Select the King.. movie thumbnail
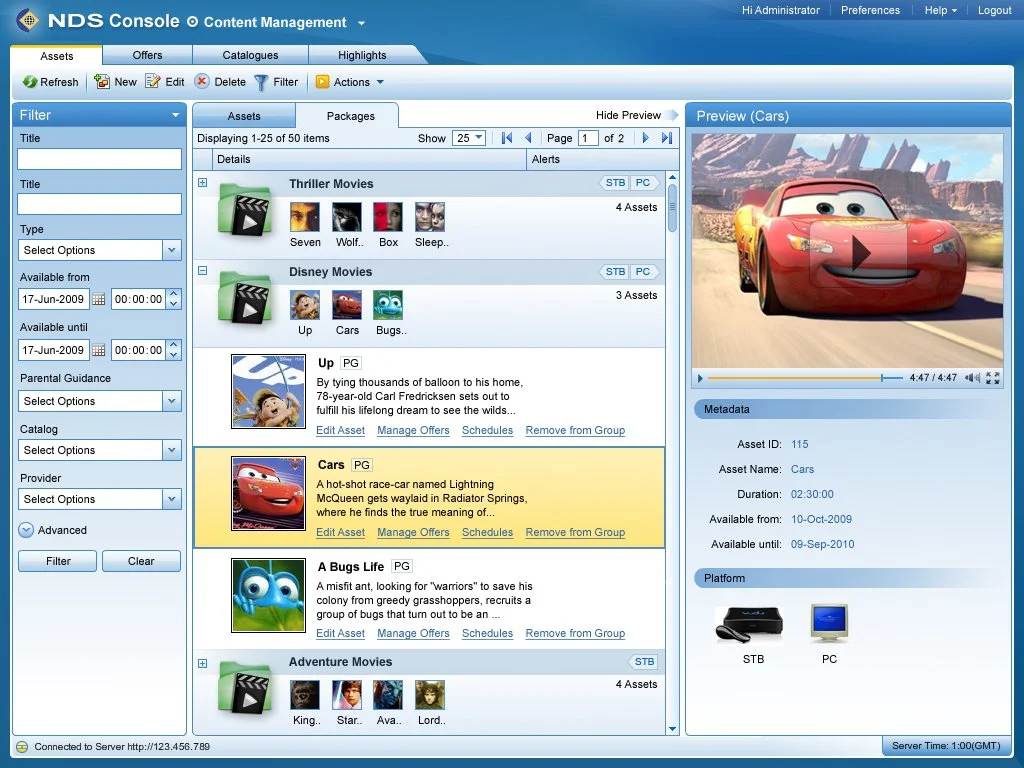This screenshot has height=768, width=1024. (305, 695)
